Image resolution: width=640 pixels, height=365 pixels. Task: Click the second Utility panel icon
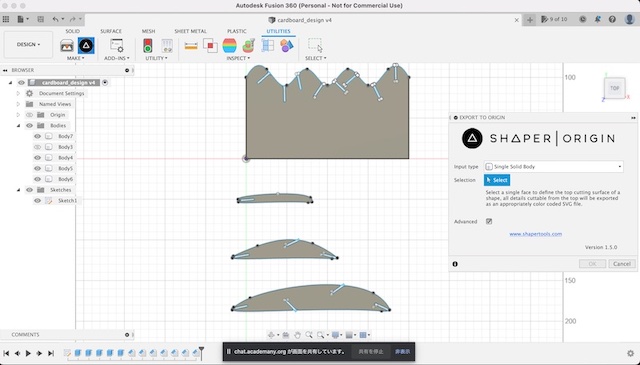pyautogui.click(x=167, y=46)
